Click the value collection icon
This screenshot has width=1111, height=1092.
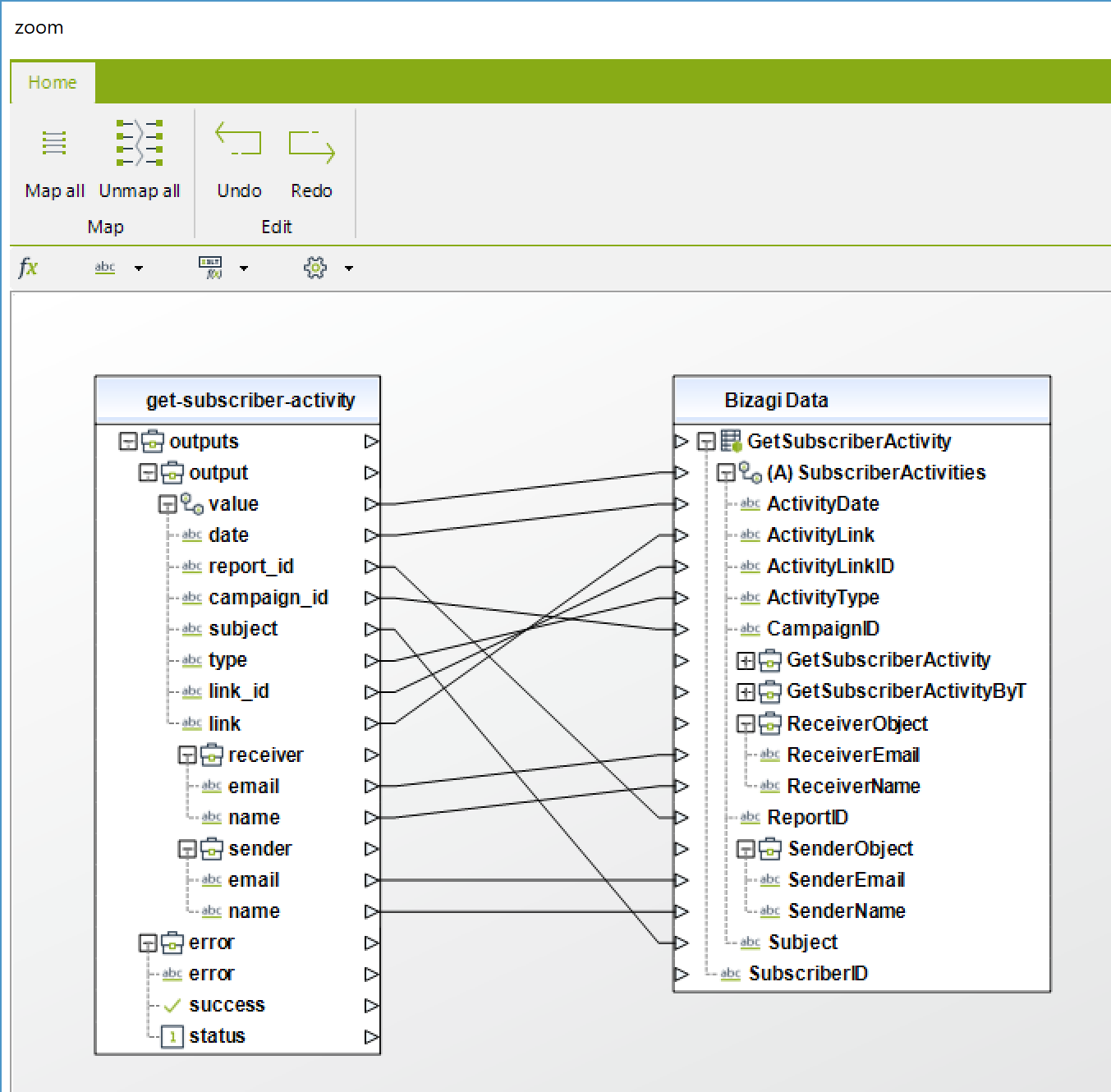coord(192,503)
